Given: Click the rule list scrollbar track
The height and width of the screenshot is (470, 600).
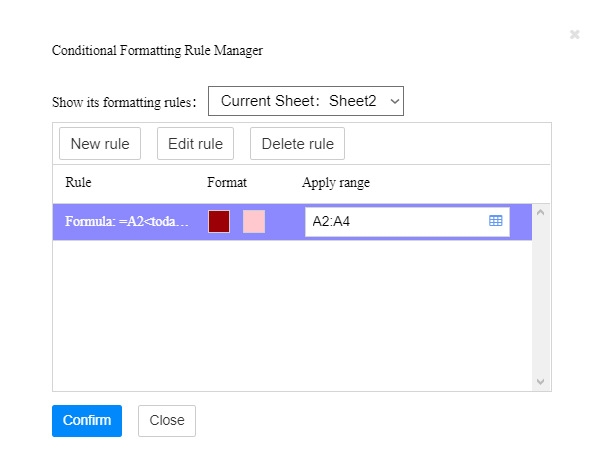Looking at the screenshot, I should (x=541, y=300).
